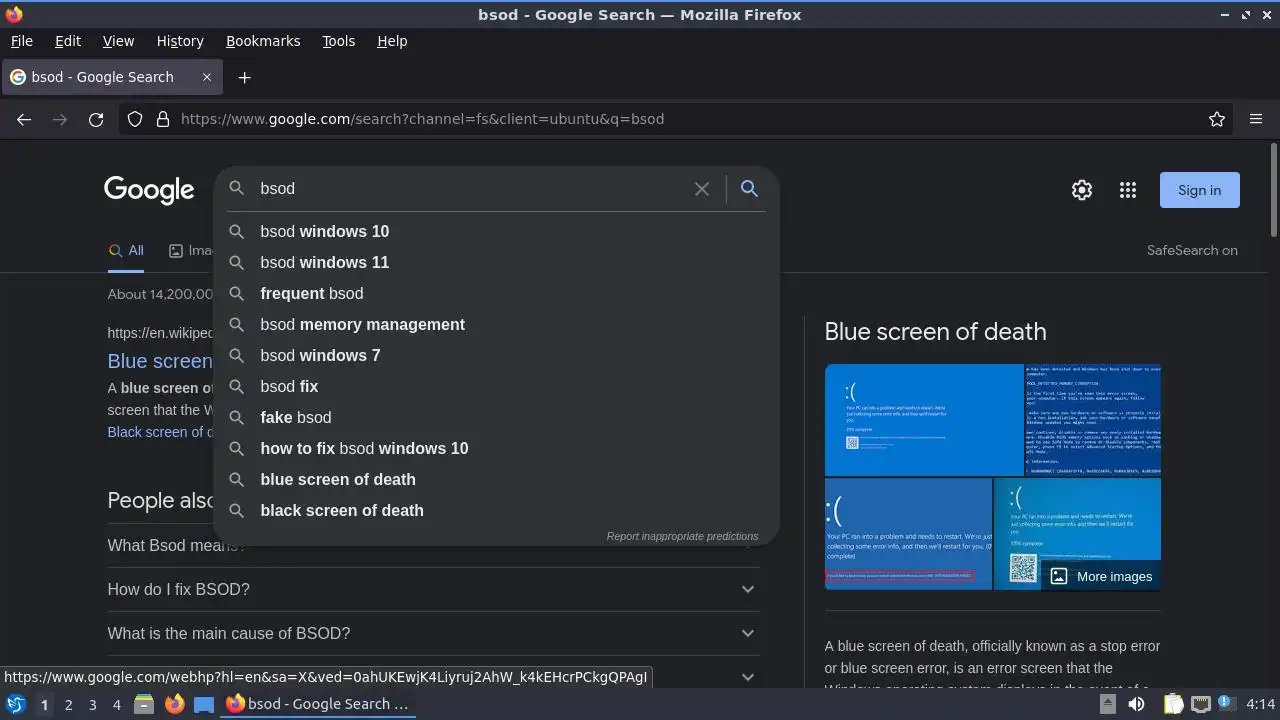Click the network tray icon

click(x=1201, y=704)
